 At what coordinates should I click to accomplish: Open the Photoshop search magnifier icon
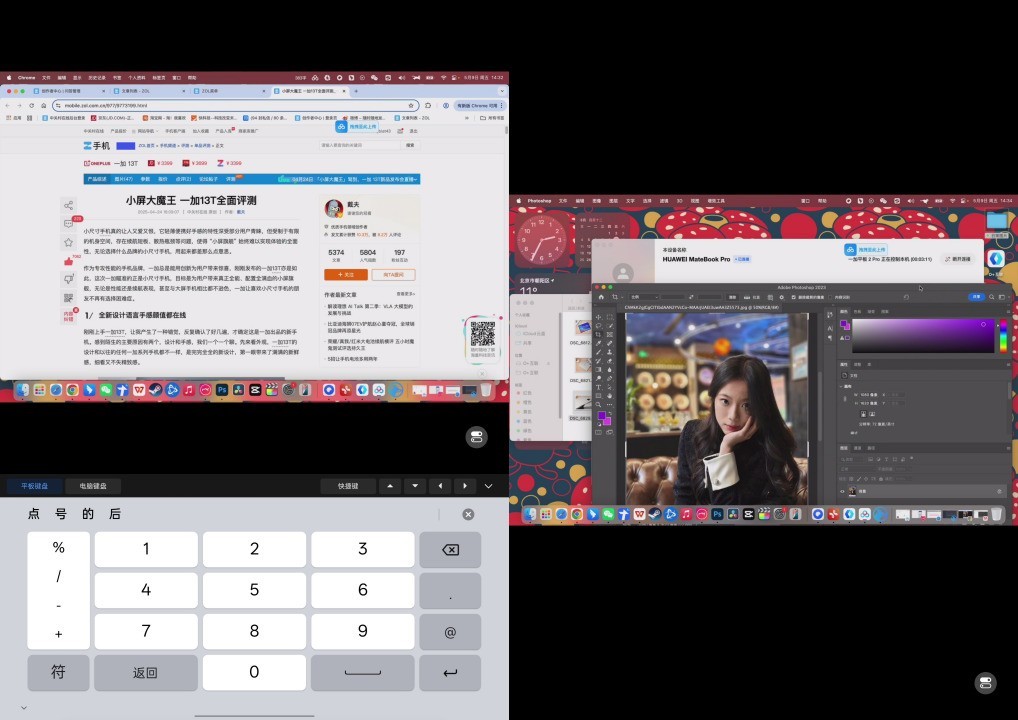pos(991,297)
